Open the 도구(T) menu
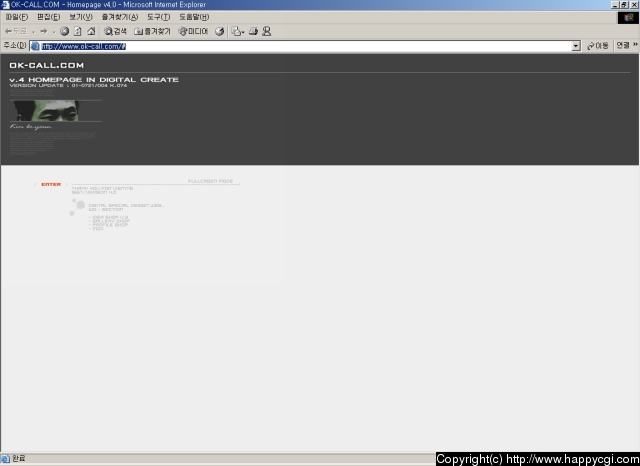This screenshot has width=640, height=466. point(158,17)
